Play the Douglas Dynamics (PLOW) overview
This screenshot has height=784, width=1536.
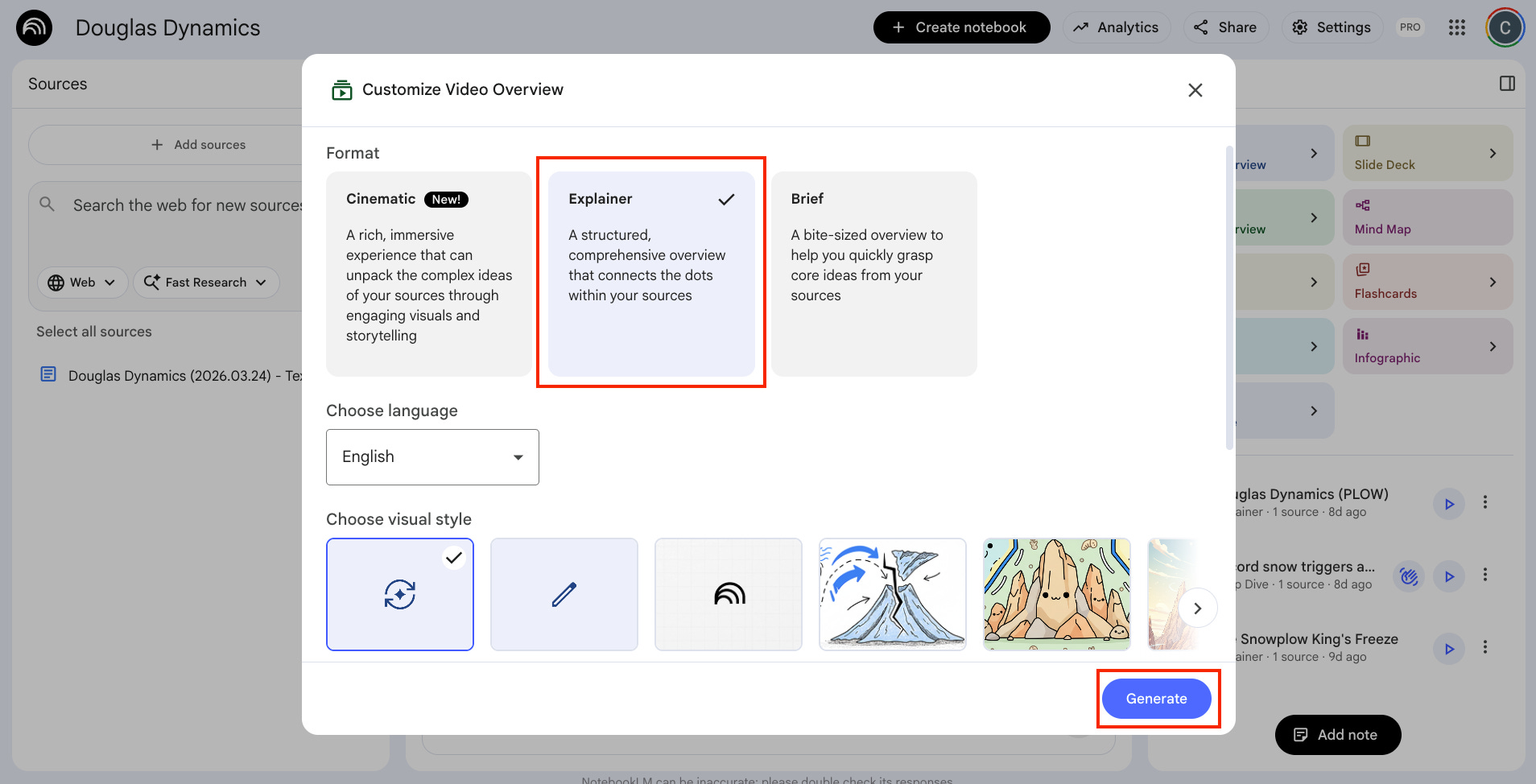click(1449, 504)
